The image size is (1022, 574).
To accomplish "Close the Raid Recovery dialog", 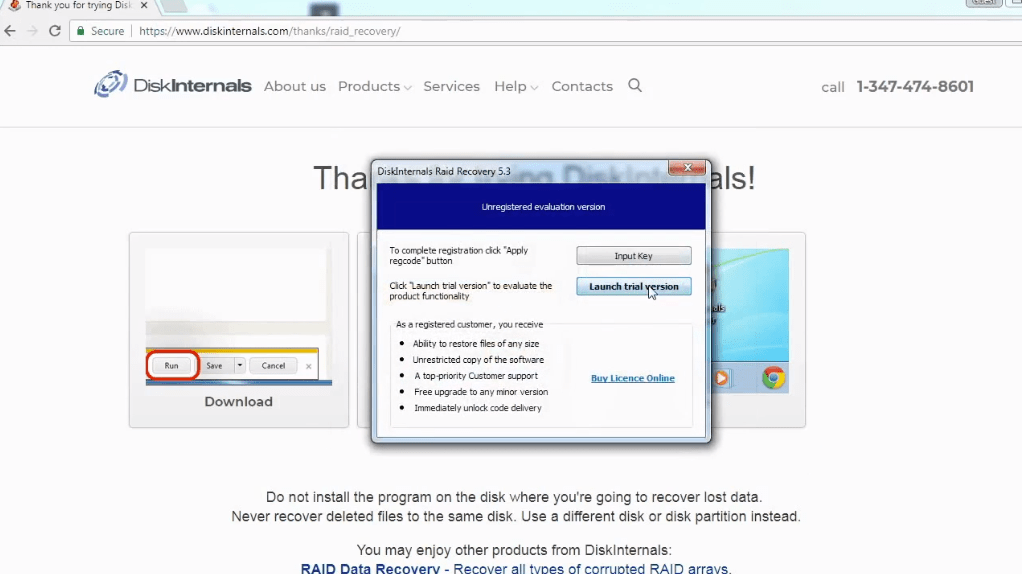I will coord(688,169).
